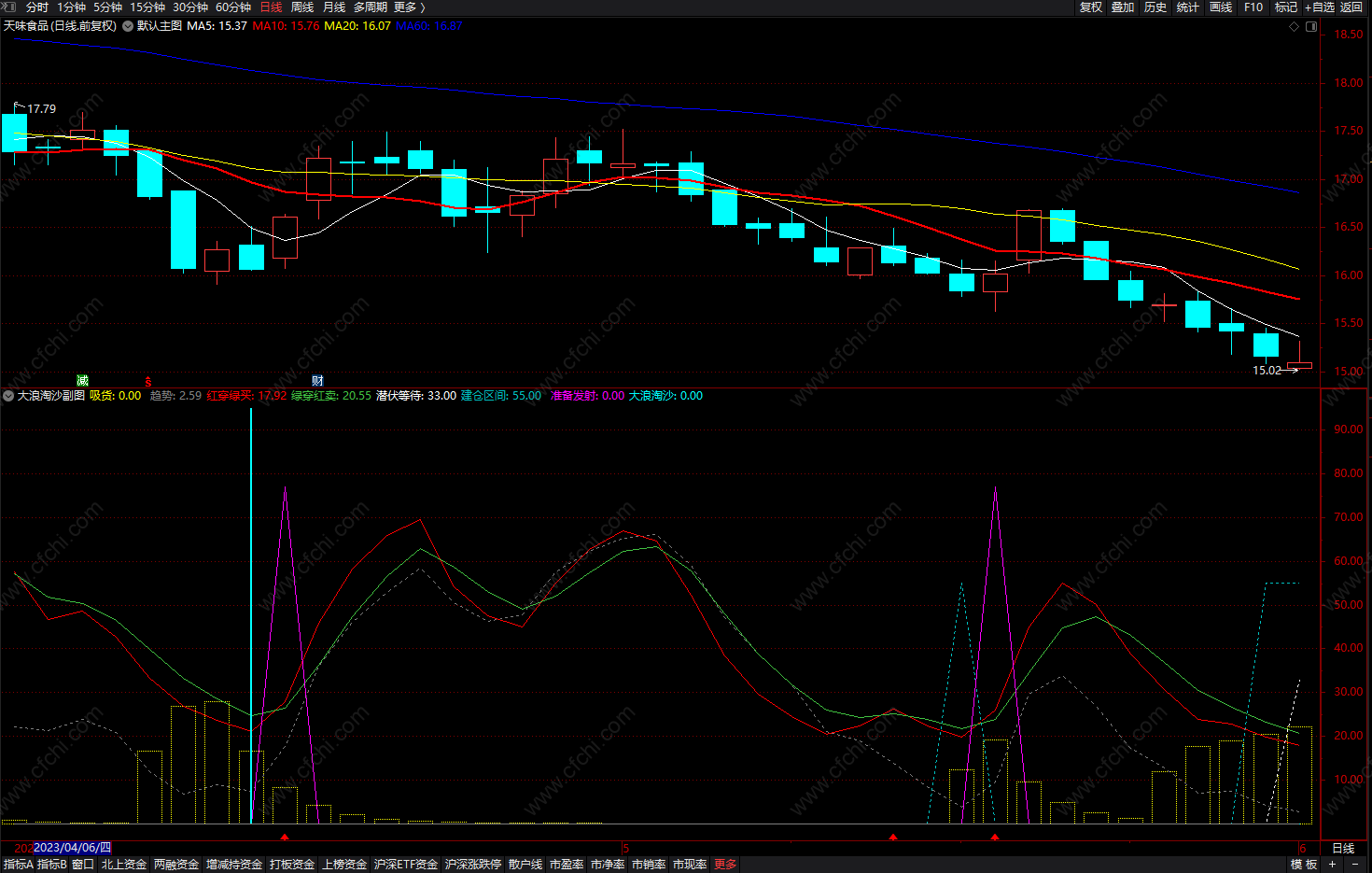Viewport: 1372px width, 873px height.
Task: Click the 日线 label at timeline right
Action: [1343, 848]
